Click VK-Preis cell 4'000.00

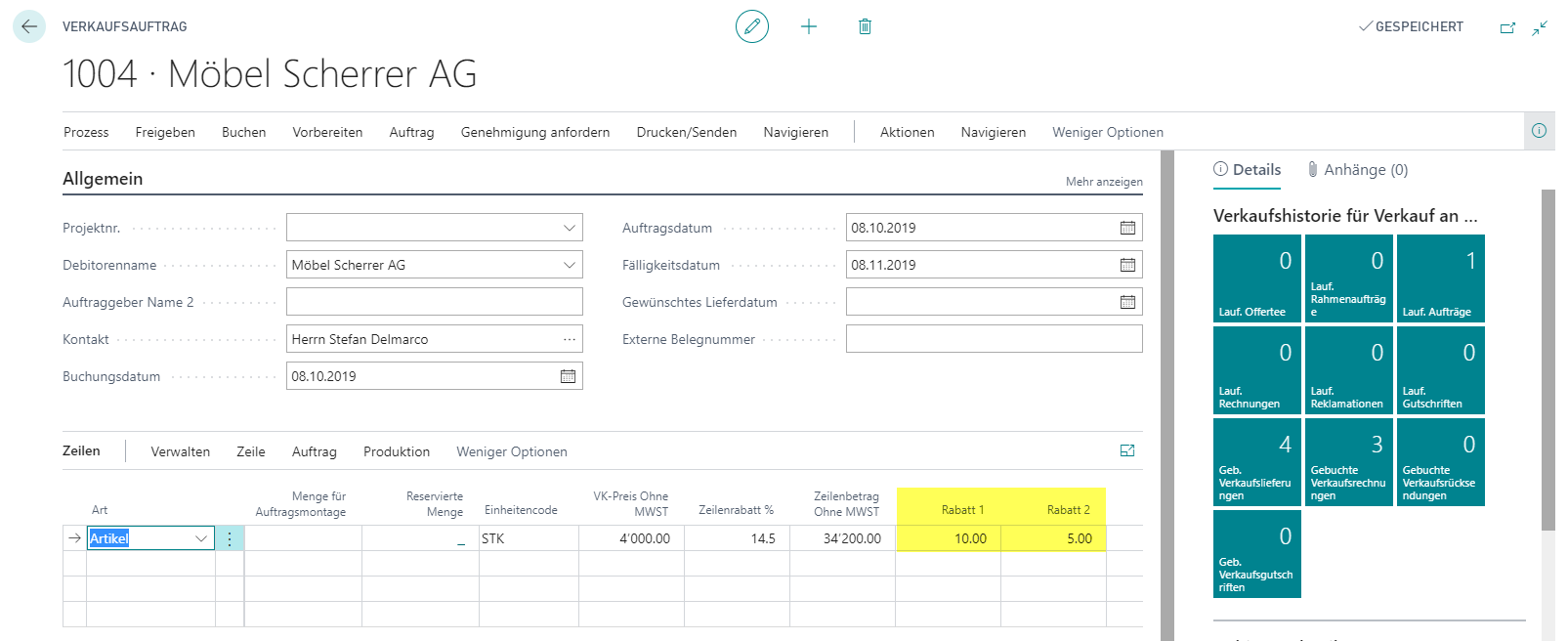click(x=631, y=538)
